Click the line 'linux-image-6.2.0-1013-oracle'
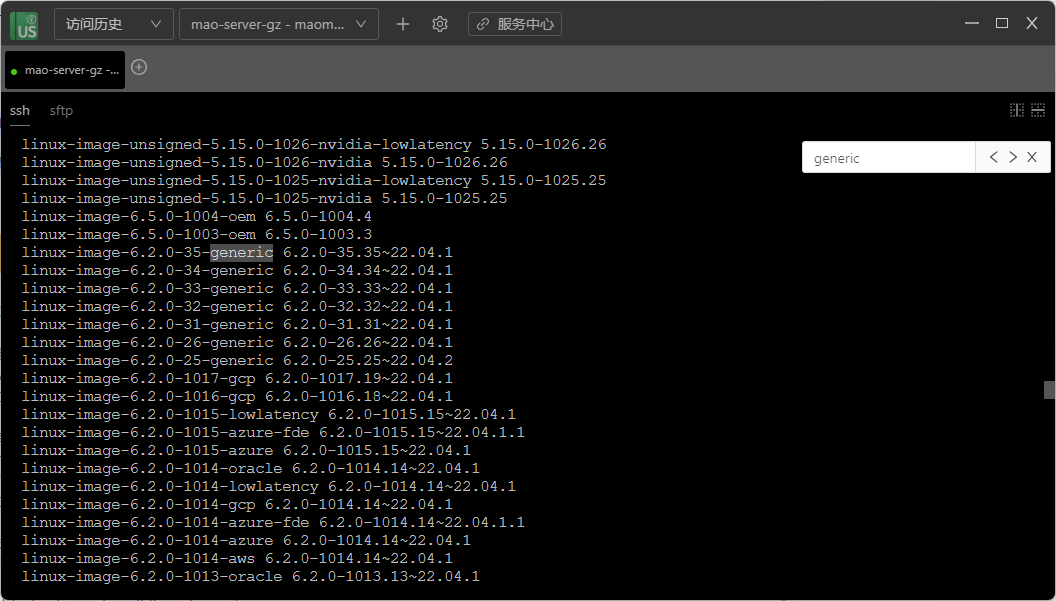 (251, 577)
